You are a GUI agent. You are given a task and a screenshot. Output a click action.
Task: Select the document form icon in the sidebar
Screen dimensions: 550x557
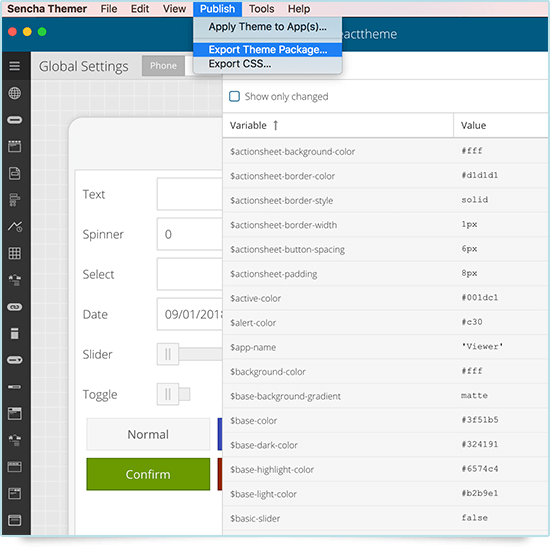(15, 173)
